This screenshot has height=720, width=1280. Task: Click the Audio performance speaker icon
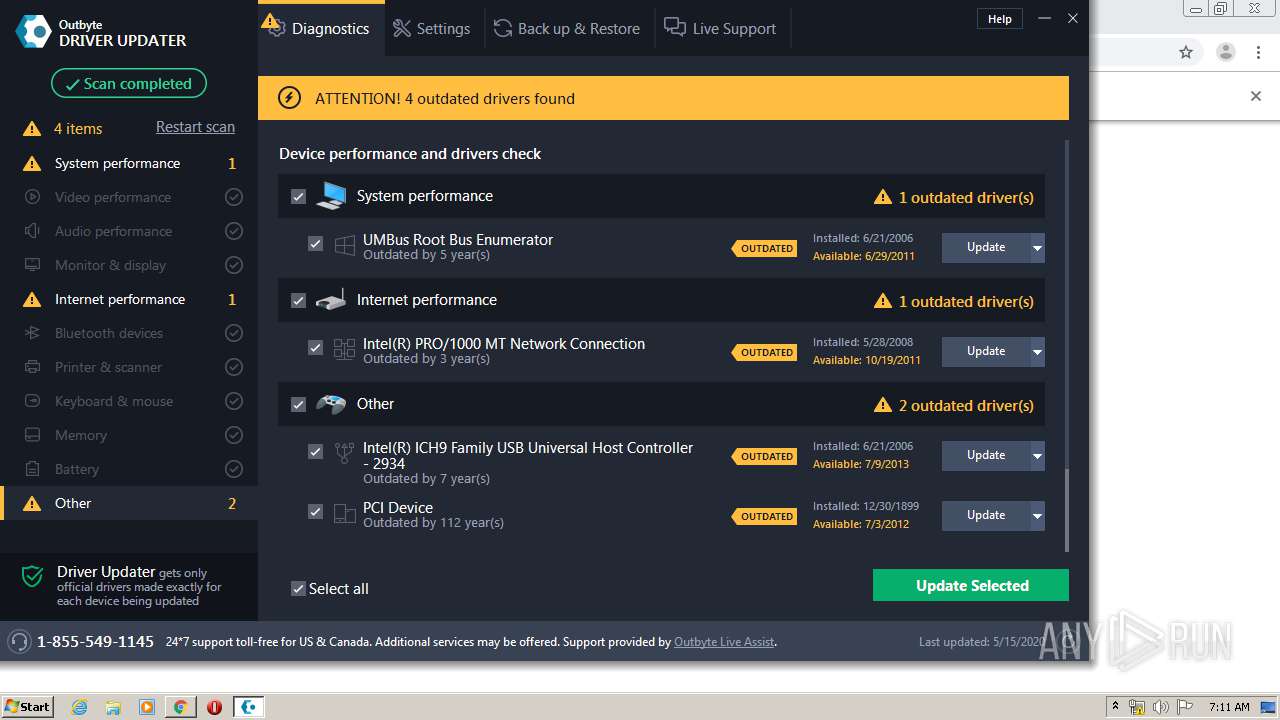(x=32, y=231)
